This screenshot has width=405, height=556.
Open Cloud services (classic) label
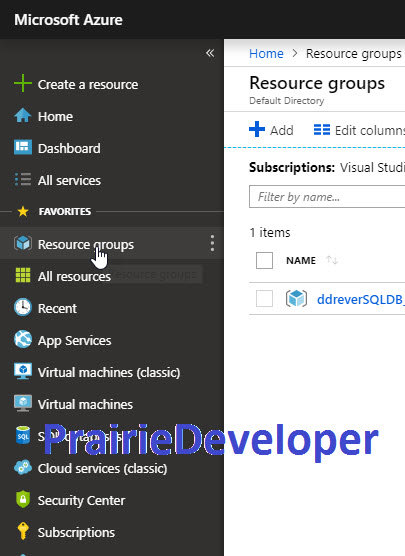102,468
